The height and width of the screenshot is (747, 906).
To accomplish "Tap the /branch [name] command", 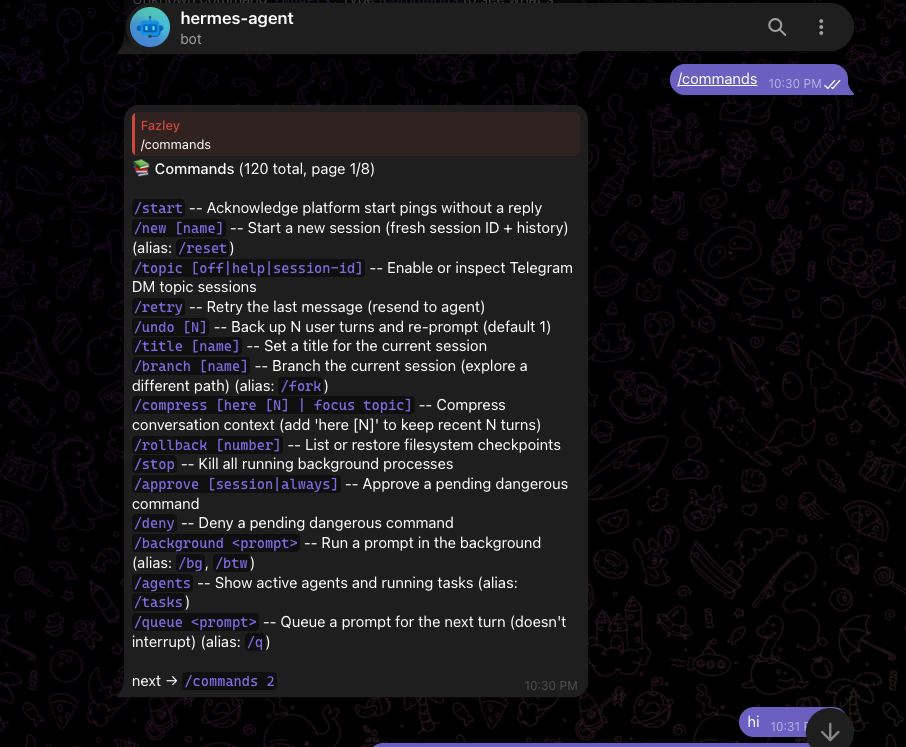I will 191,366.
